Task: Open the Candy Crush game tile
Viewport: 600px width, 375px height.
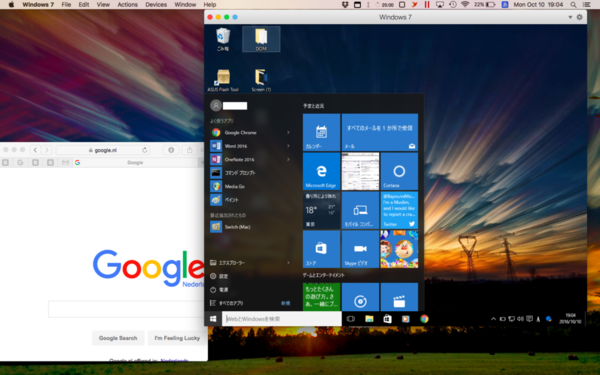Action: (399, 249)
